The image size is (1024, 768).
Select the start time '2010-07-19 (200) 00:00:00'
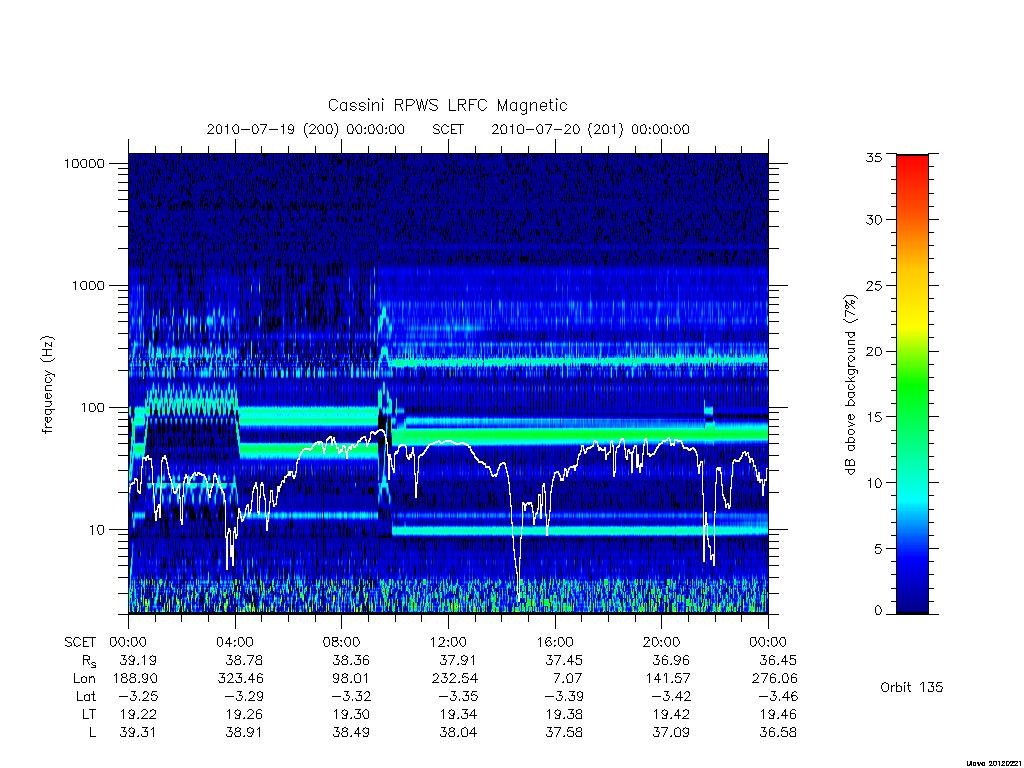point(306,129)
